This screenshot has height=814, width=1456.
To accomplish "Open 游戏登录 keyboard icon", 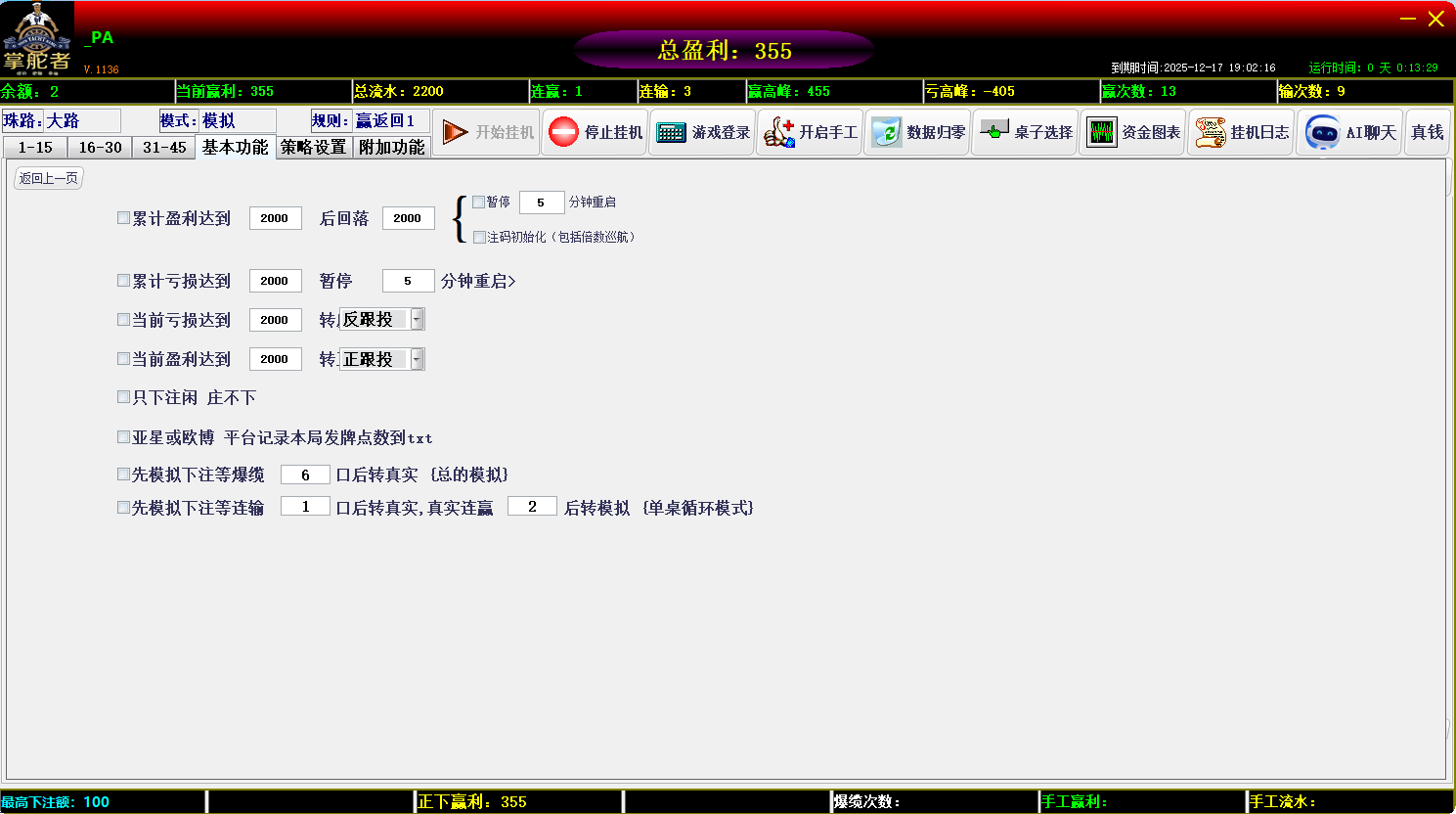I will tap(671, 132).
